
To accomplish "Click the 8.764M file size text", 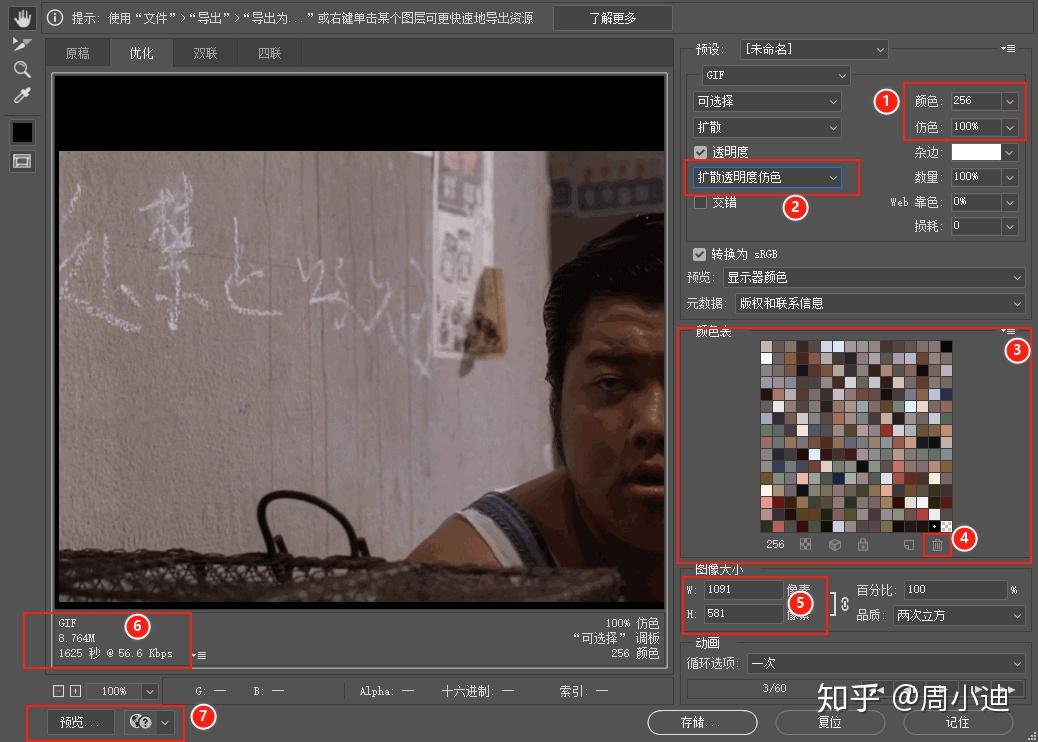I will click(77, 638).
